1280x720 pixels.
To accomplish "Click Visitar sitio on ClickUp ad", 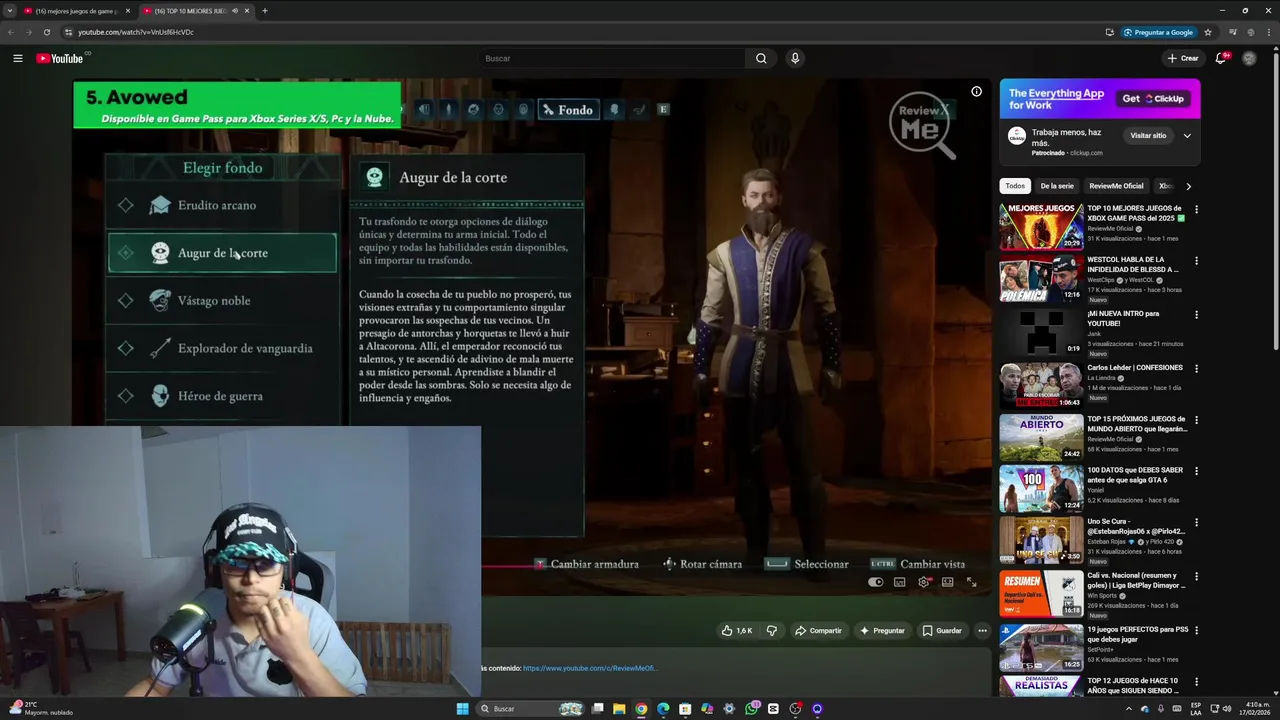I will (1148, 135).
